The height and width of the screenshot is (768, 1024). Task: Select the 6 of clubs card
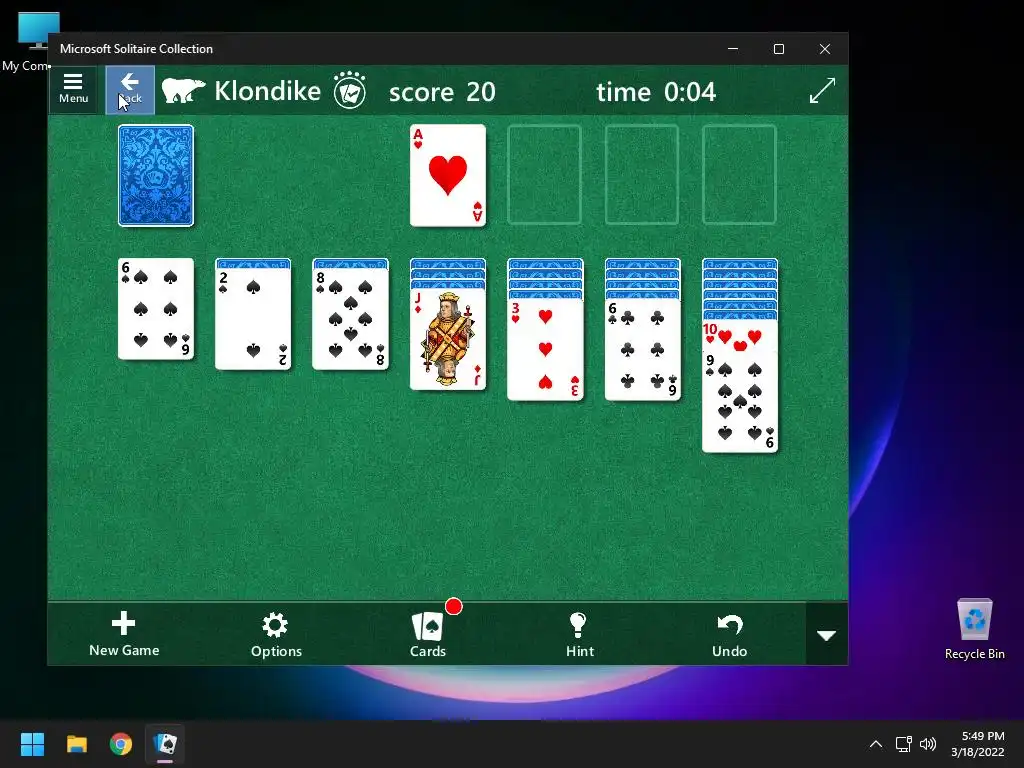(x=643, y=349)
